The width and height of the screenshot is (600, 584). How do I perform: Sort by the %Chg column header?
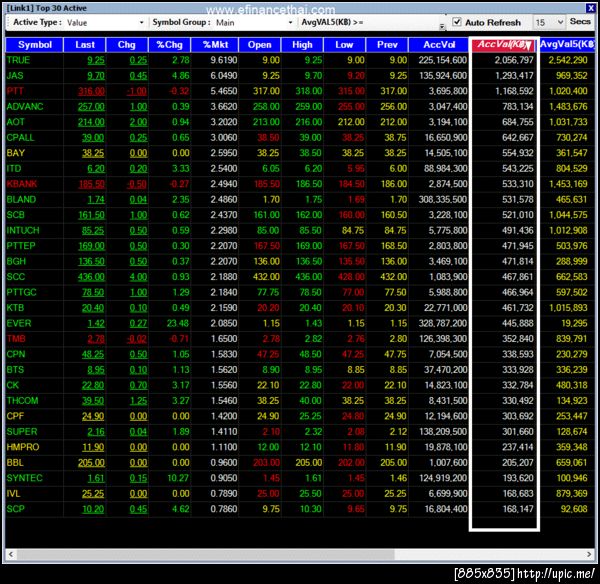(x=170, y=45)
